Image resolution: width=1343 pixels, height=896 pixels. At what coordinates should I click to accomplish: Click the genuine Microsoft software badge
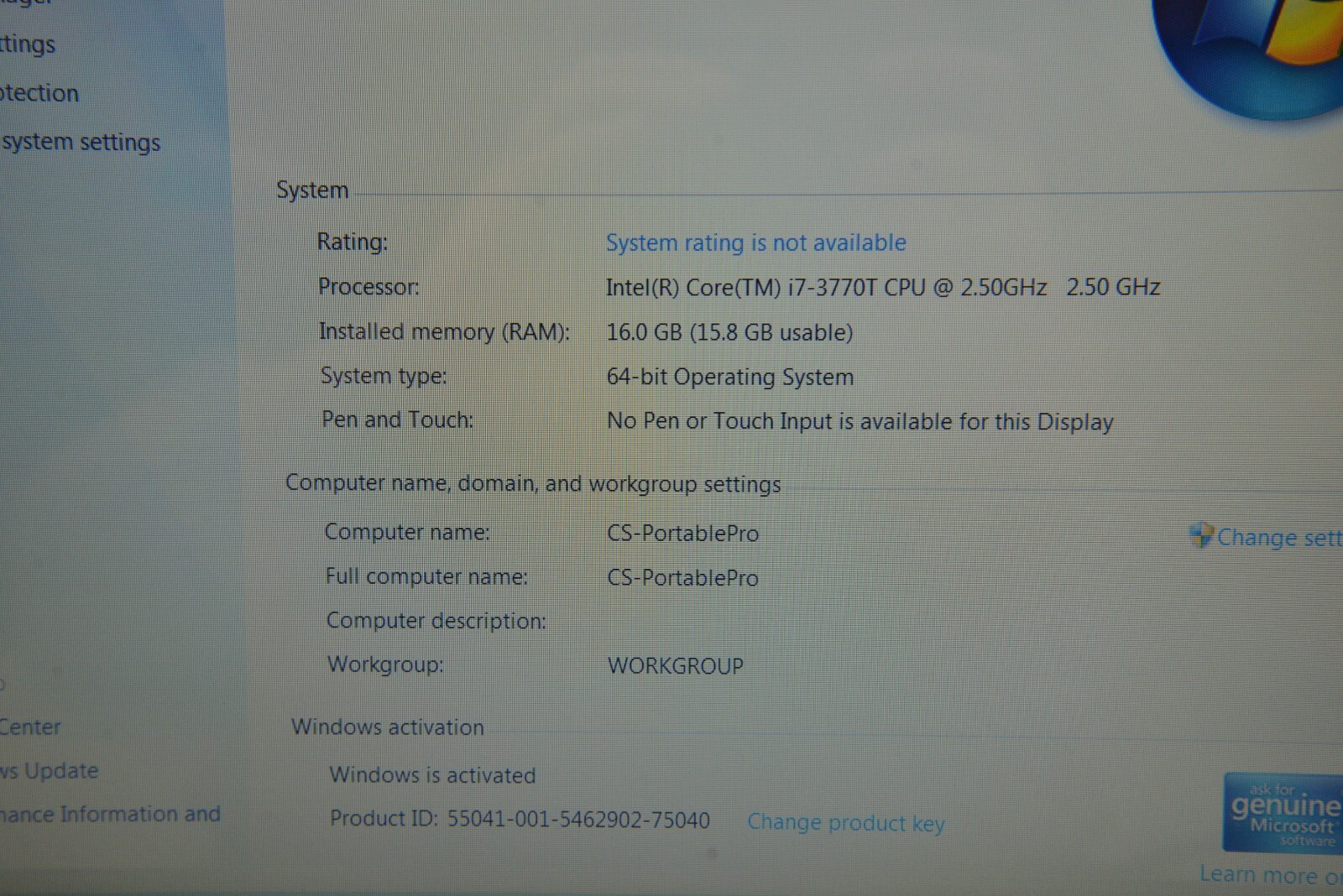coord(1283,813)
